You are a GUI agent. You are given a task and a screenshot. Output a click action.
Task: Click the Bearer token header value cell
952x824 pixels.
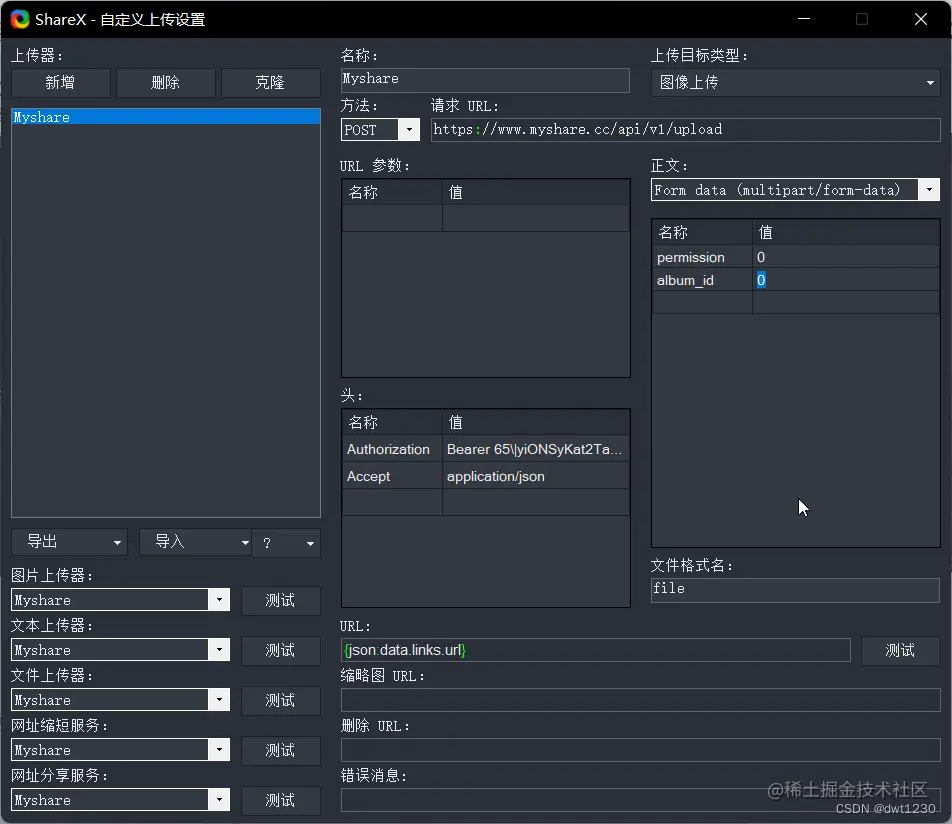click(x=536, y=449)
